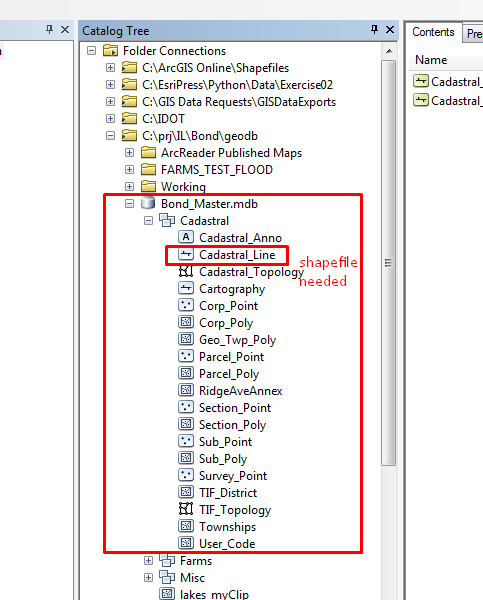
Task: Expand the C:\IDOT folder
Action: (x=111, y=119)
